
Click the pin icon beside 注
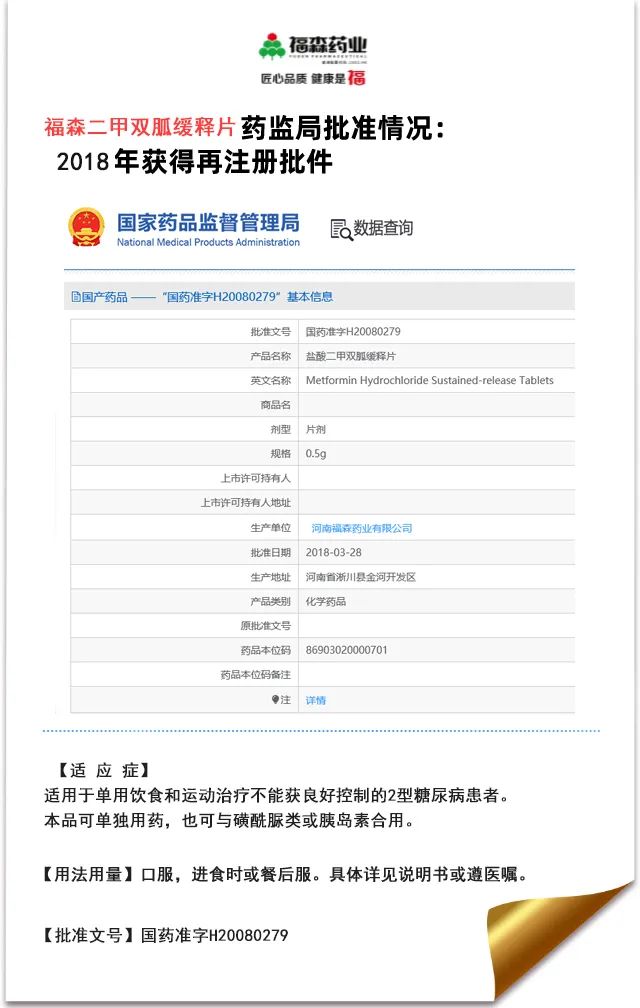(x=275, y=699)
